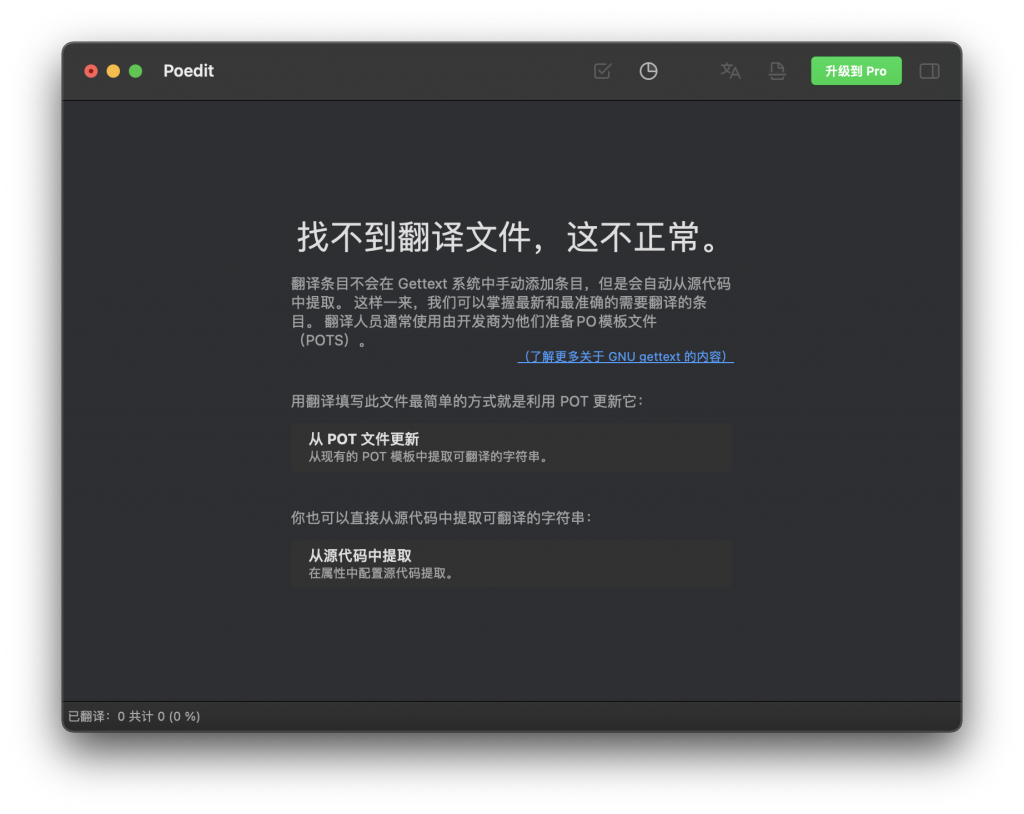Image resolution: width=1024 pixels, height=814 pixels.
Task: Click the green zoom window button
Action: pos(136,71)
